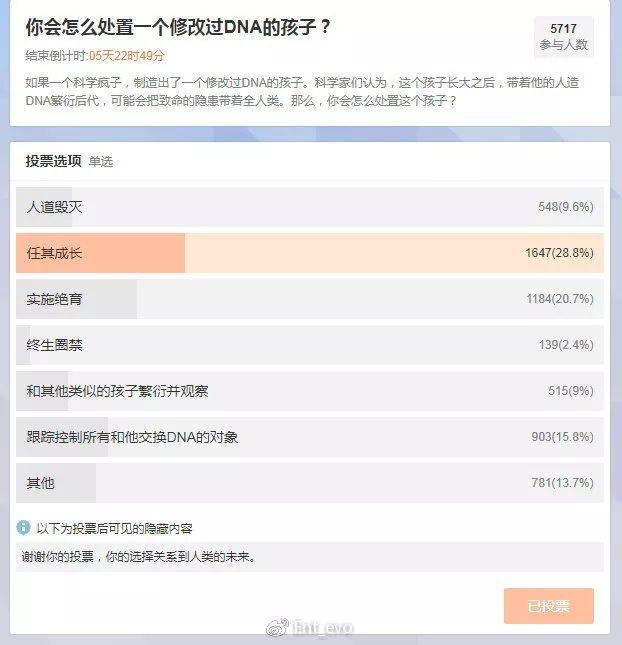Click the blue info icon beside hidden content
This screenshot has height=645, width=622.
23,527
